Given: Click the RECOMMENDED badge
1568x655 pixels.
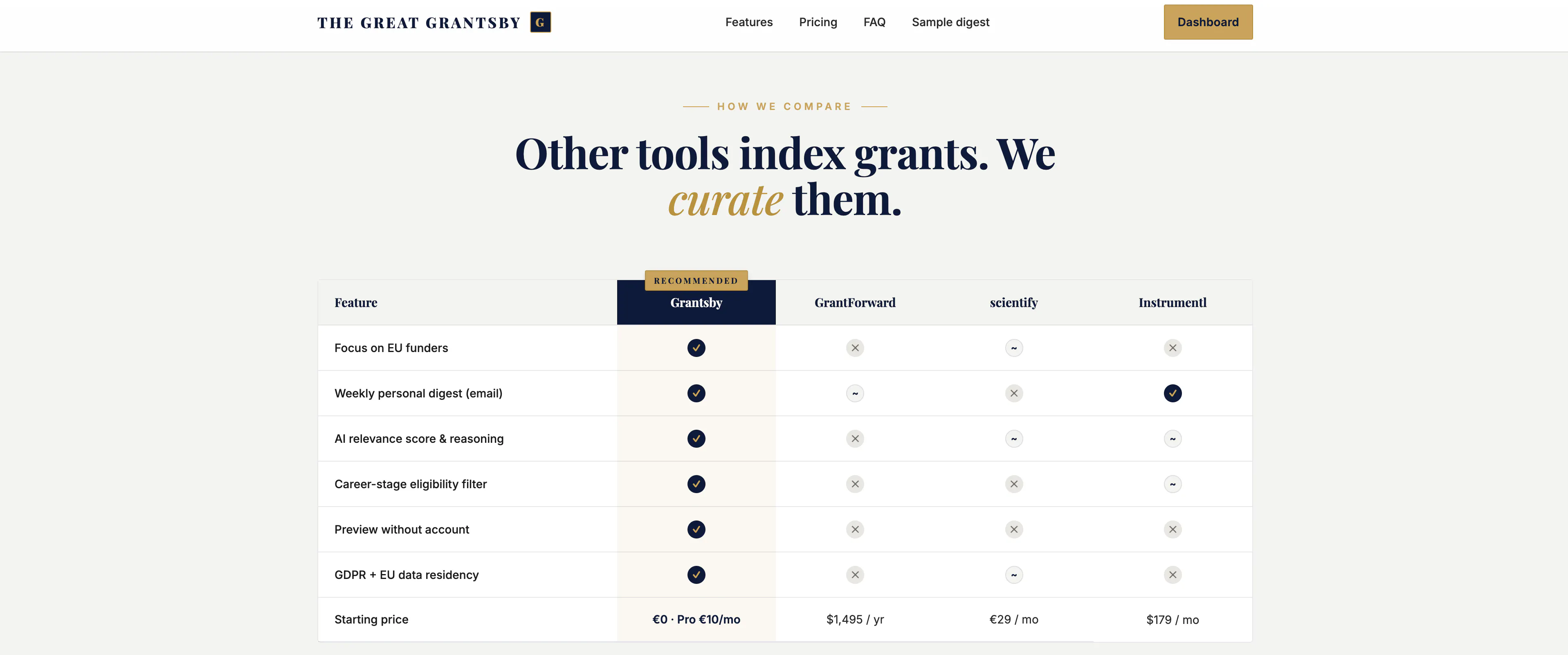Looking at the screenshot, I should (696, 280).
